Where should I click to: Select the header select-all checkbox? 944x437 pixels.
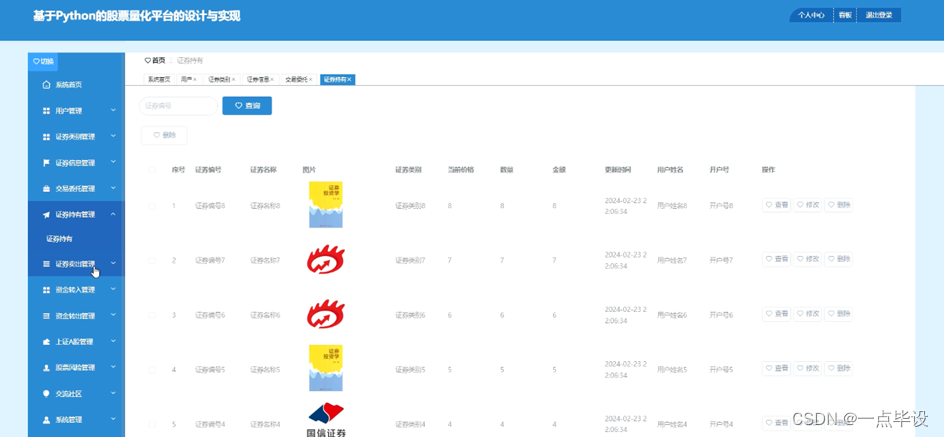(152, 170)
